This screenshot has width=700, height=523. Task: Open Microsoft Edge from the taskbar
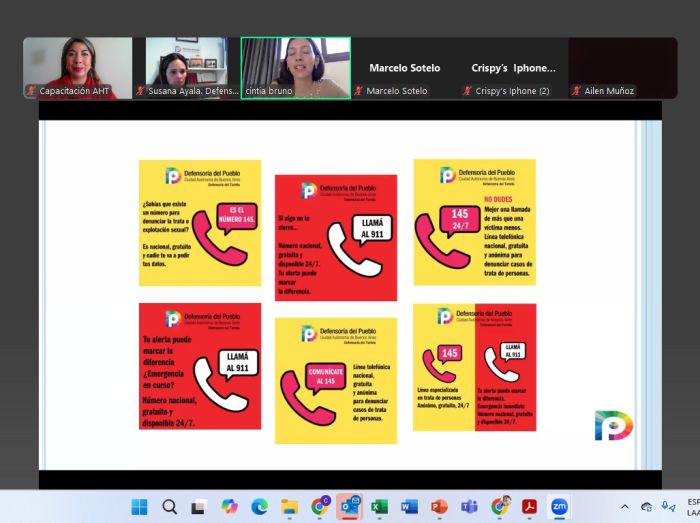point(259,506)
